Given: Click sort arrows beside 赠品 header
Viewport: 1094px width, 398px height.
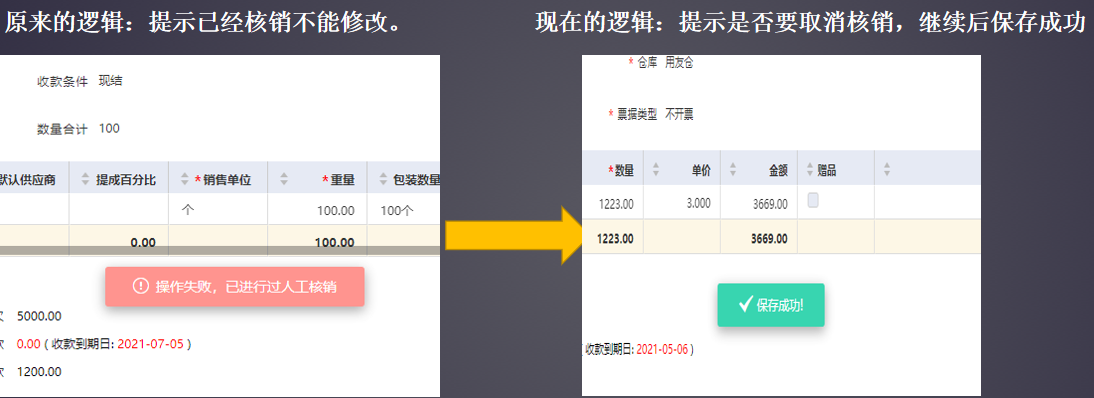Looking at the screenshot, I should [809, 169].
